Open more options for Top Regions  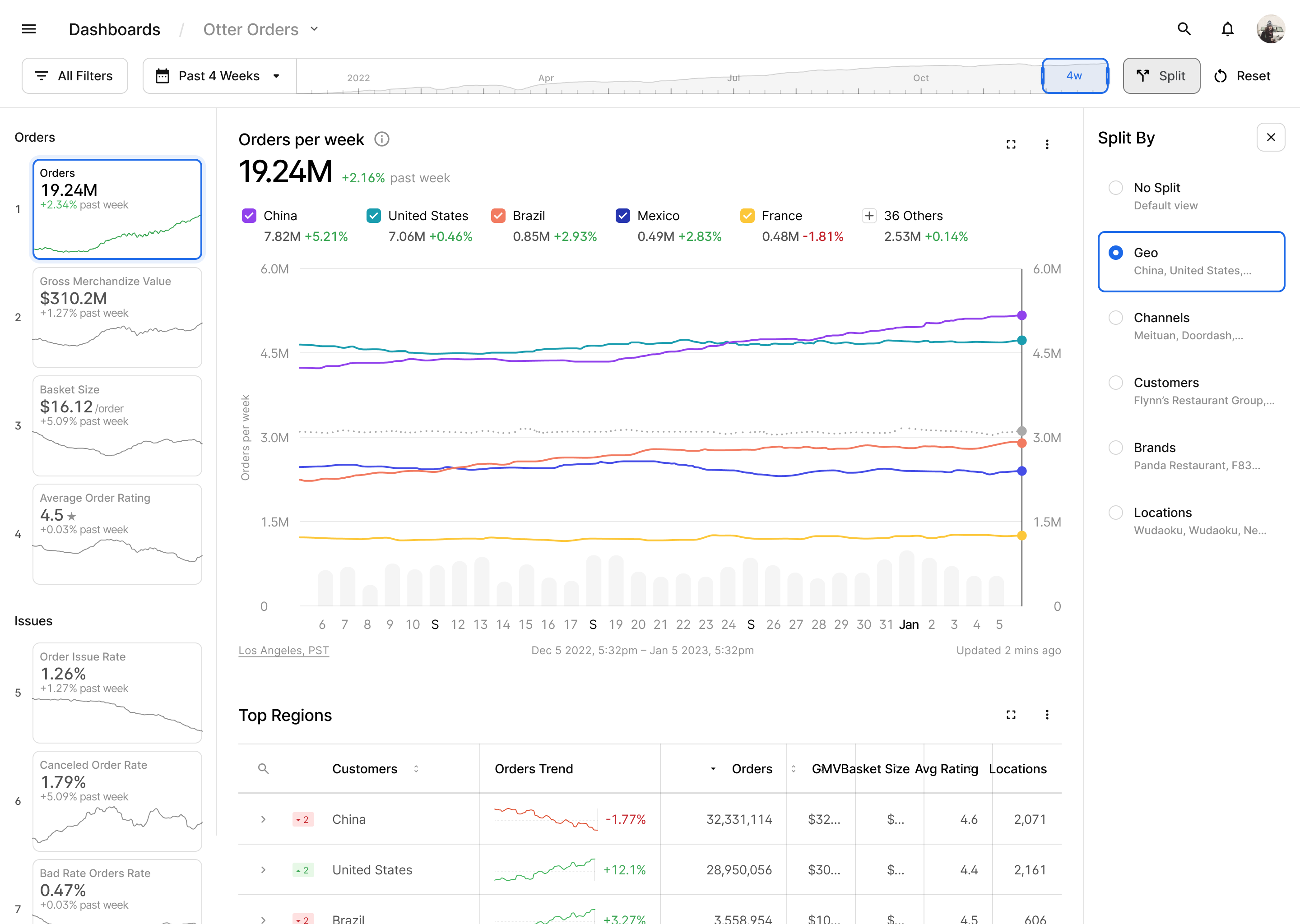pyautogui.click(x=1047, y=715)
